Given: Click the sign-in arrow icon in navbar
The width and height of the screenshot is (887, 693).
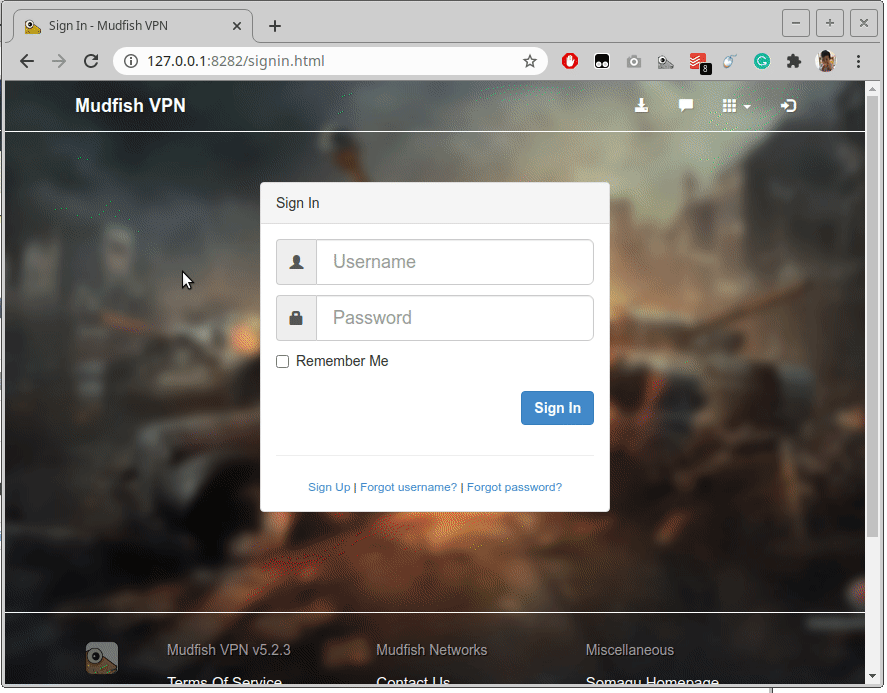Looking at the screenshot, I should 788,106.
